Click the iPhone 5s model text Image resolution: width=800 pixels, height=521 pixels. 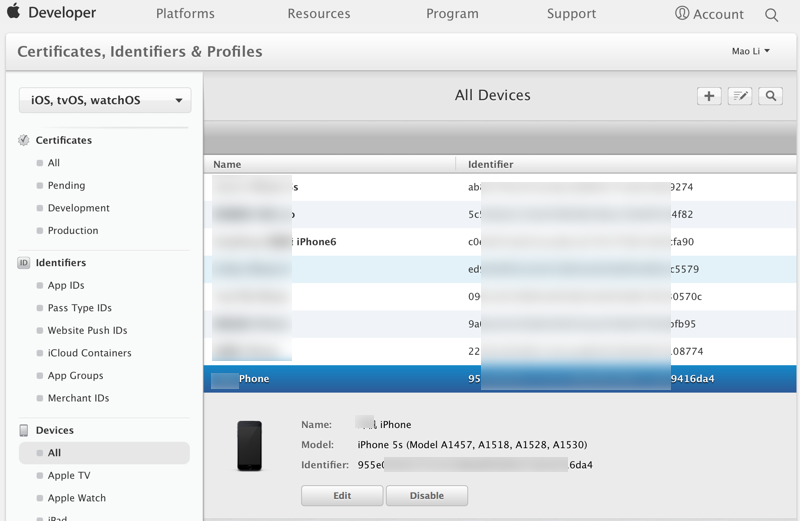coord(472,444)
